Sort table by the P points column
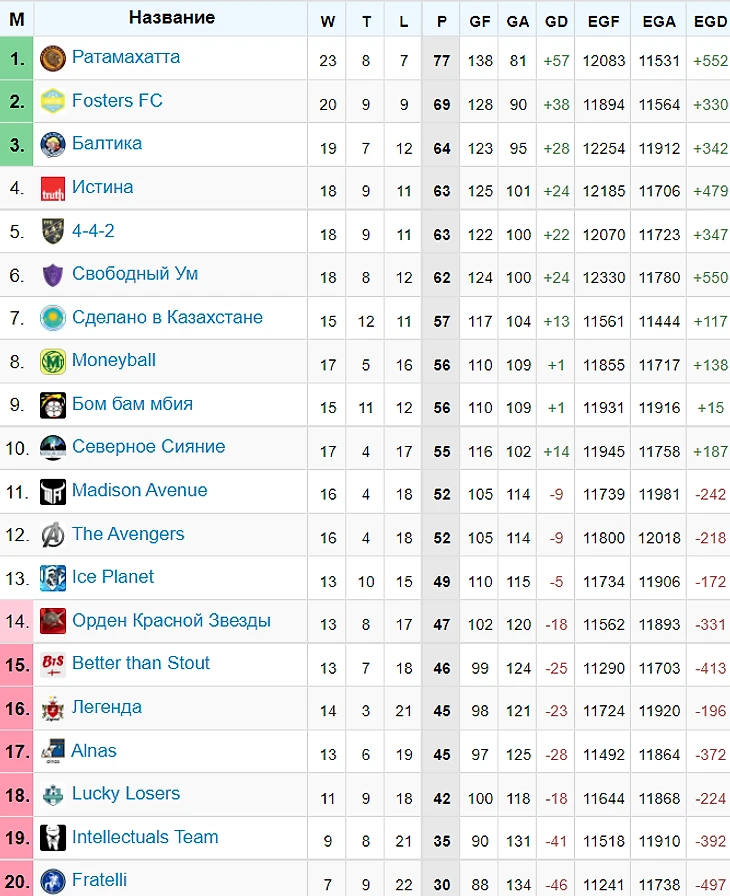 click(441, 22)
